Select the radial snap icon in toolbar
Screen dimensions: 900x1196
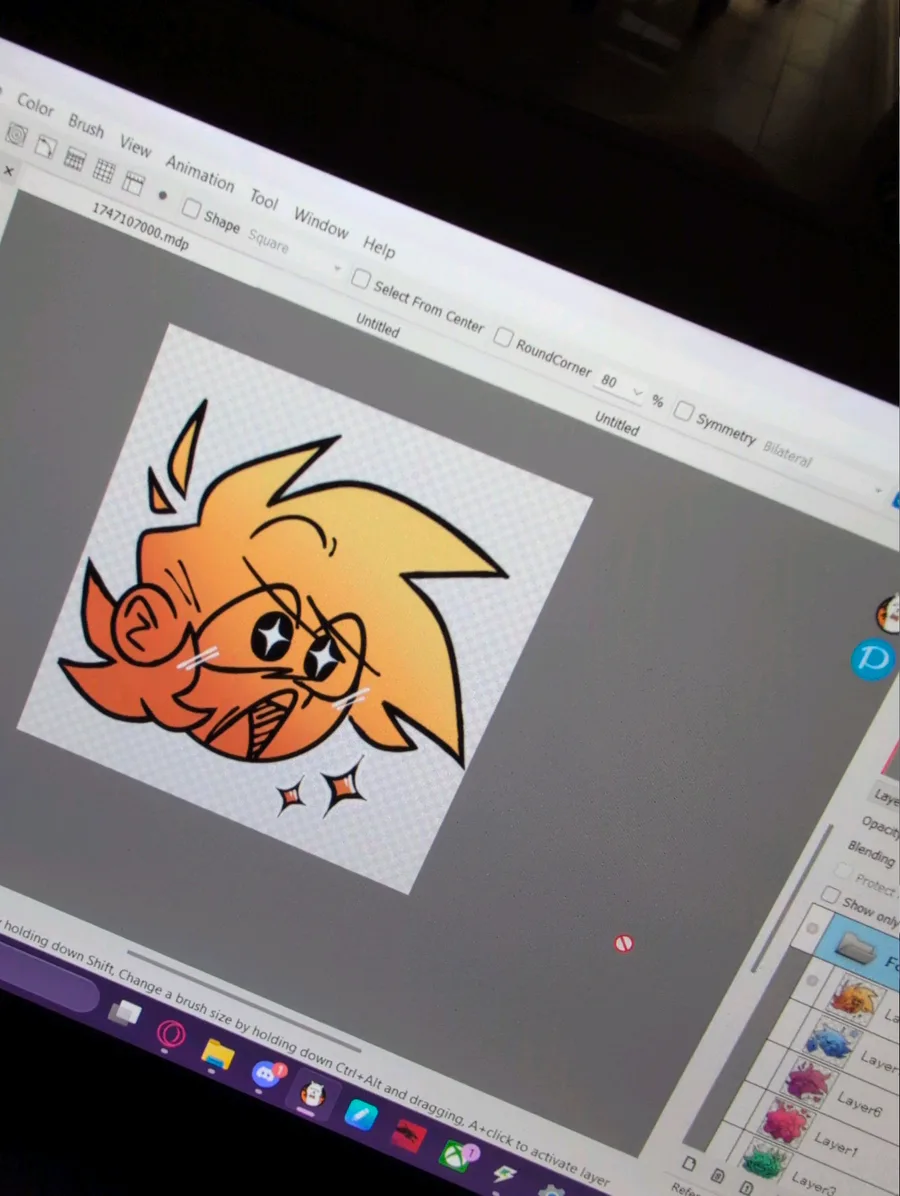point(17,136)
